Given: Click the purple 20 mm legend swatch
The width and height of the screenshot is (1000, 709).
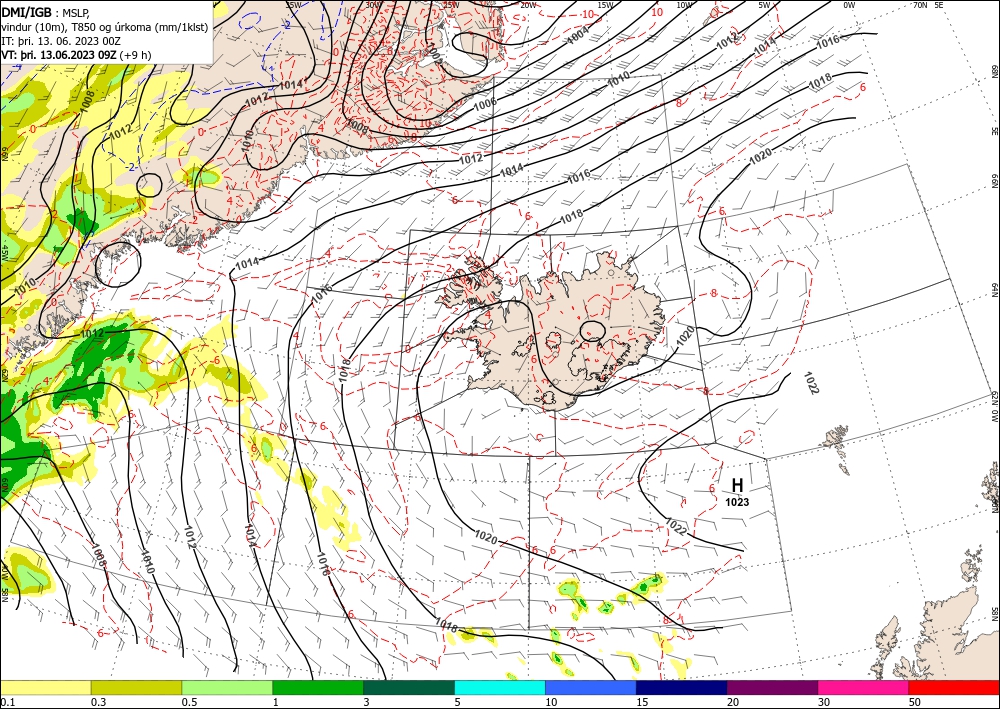Looking at the screenshot, I should click(x=772, y=687).
